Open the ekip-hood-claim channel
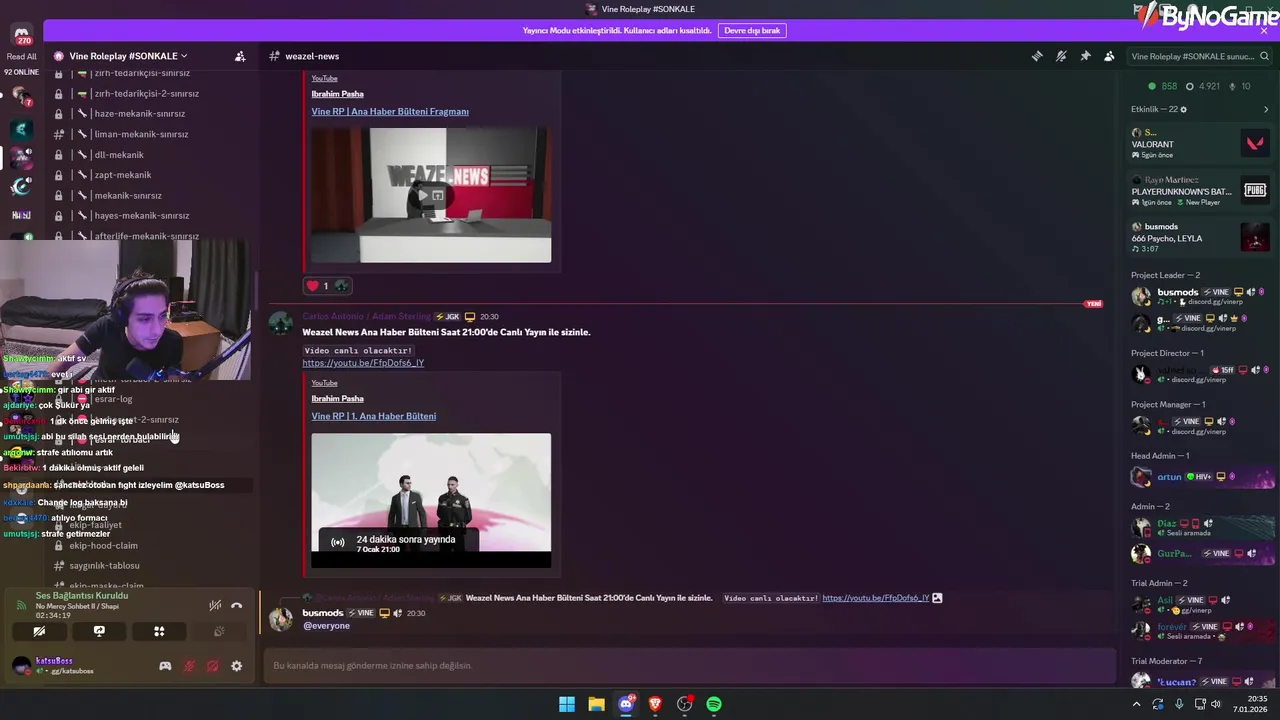Image resolution: width=1280 pixels, height=720 pixels. coord(104,546)
